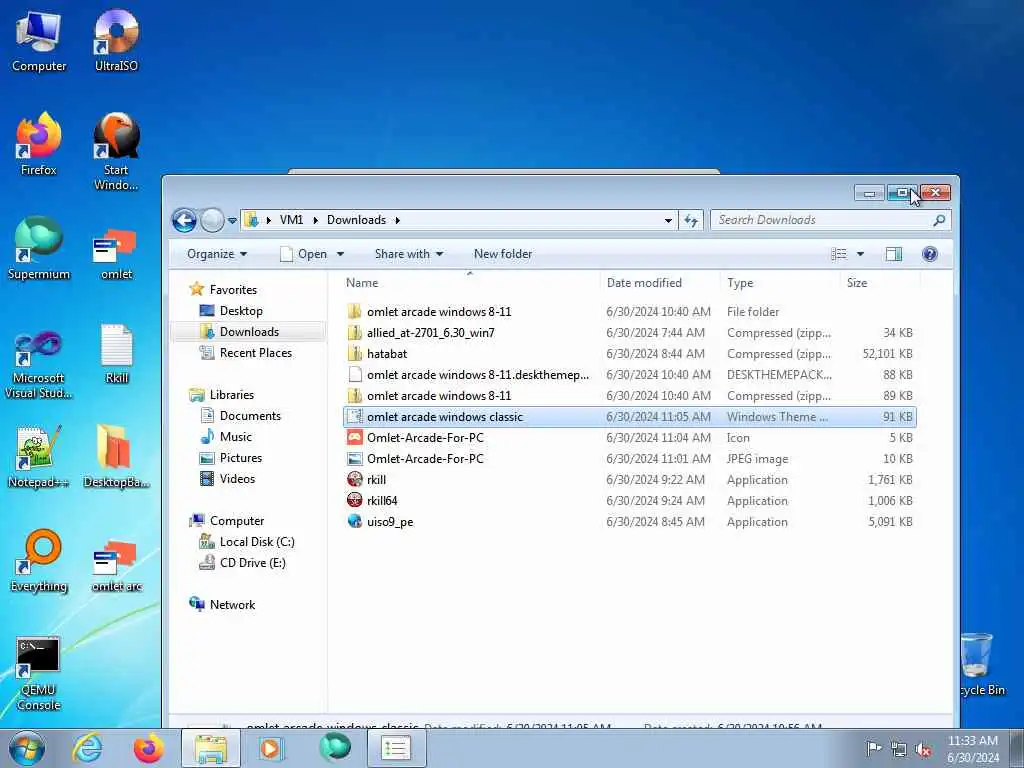Open the dropdown arrow beside Open

pos(340,254)
